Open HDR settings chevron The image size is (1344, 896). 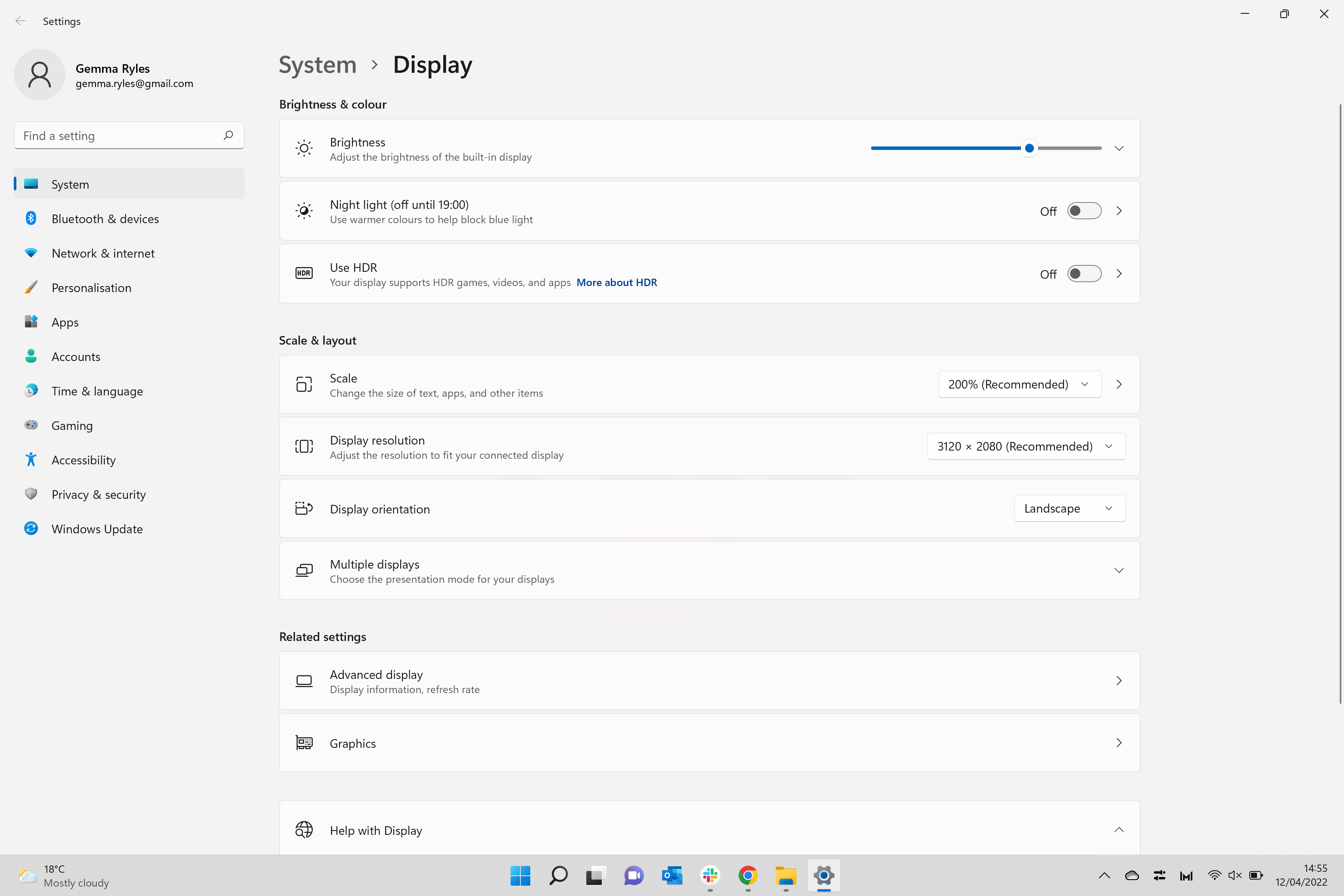click(x=1119, y=274)
